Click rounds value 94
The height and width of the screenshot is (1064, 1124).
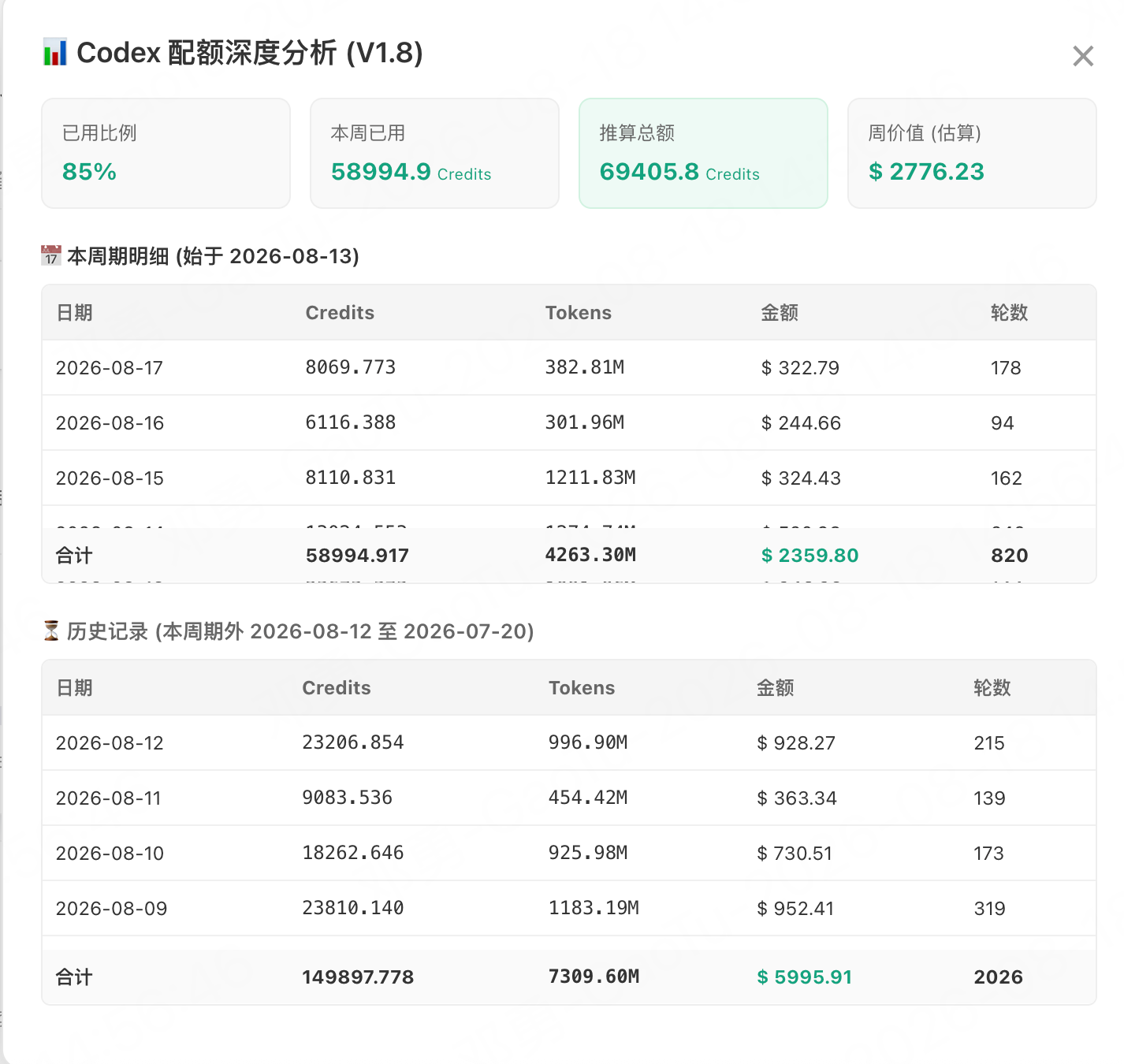click(1002, 423)
